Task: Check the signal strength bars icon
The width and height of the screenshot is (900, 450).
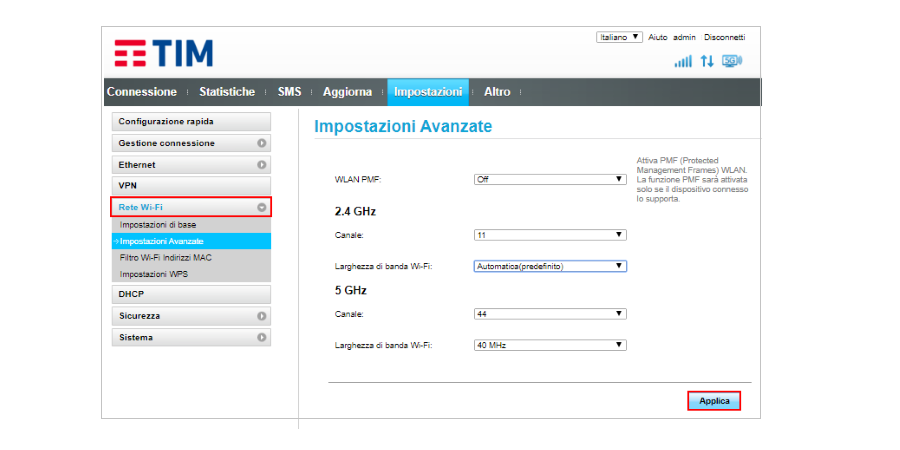Action: click(x=683, y=61)
